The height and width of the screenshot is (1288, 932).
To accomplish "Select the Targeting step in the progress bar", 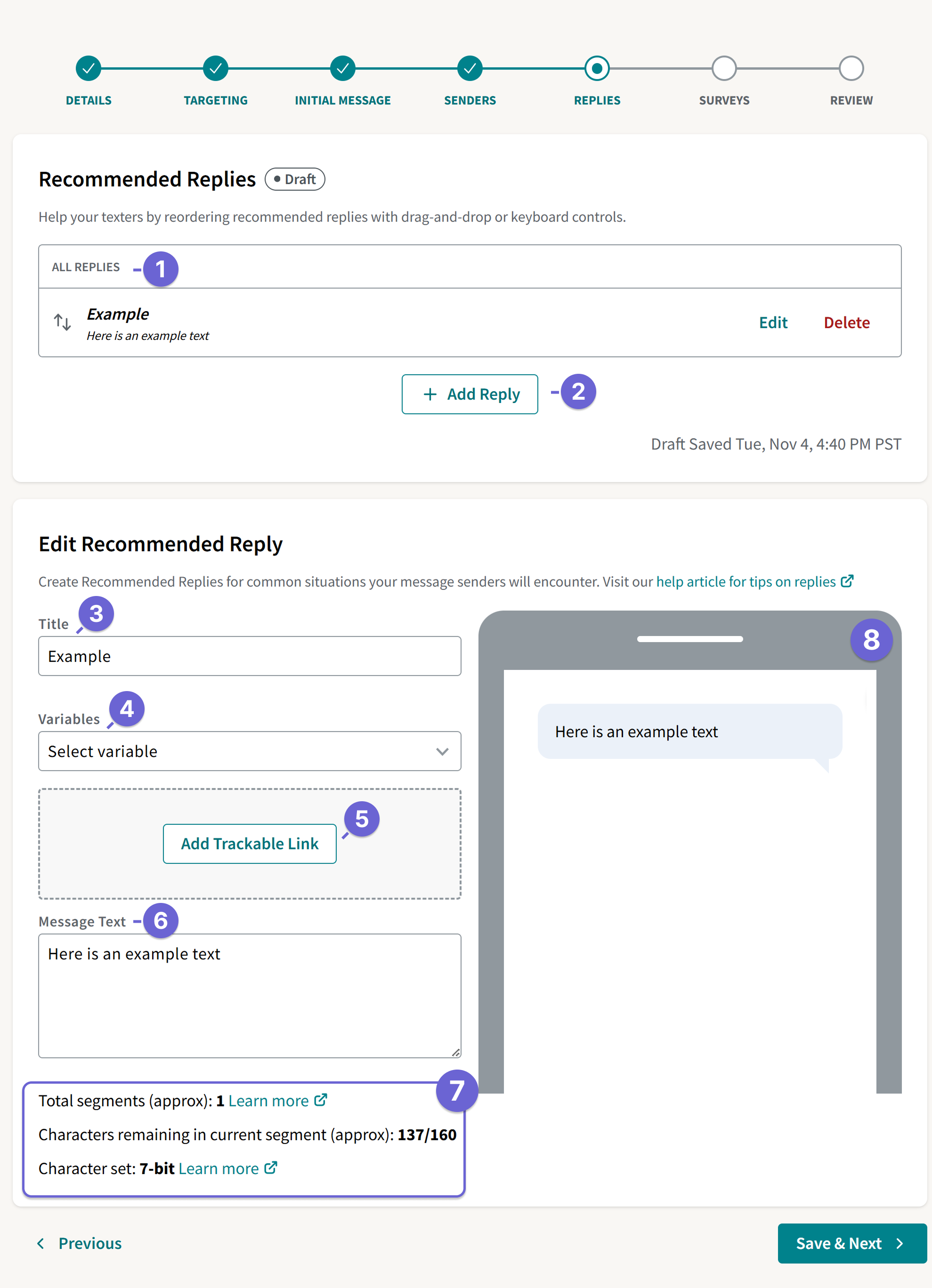I will tap(215, 69).
